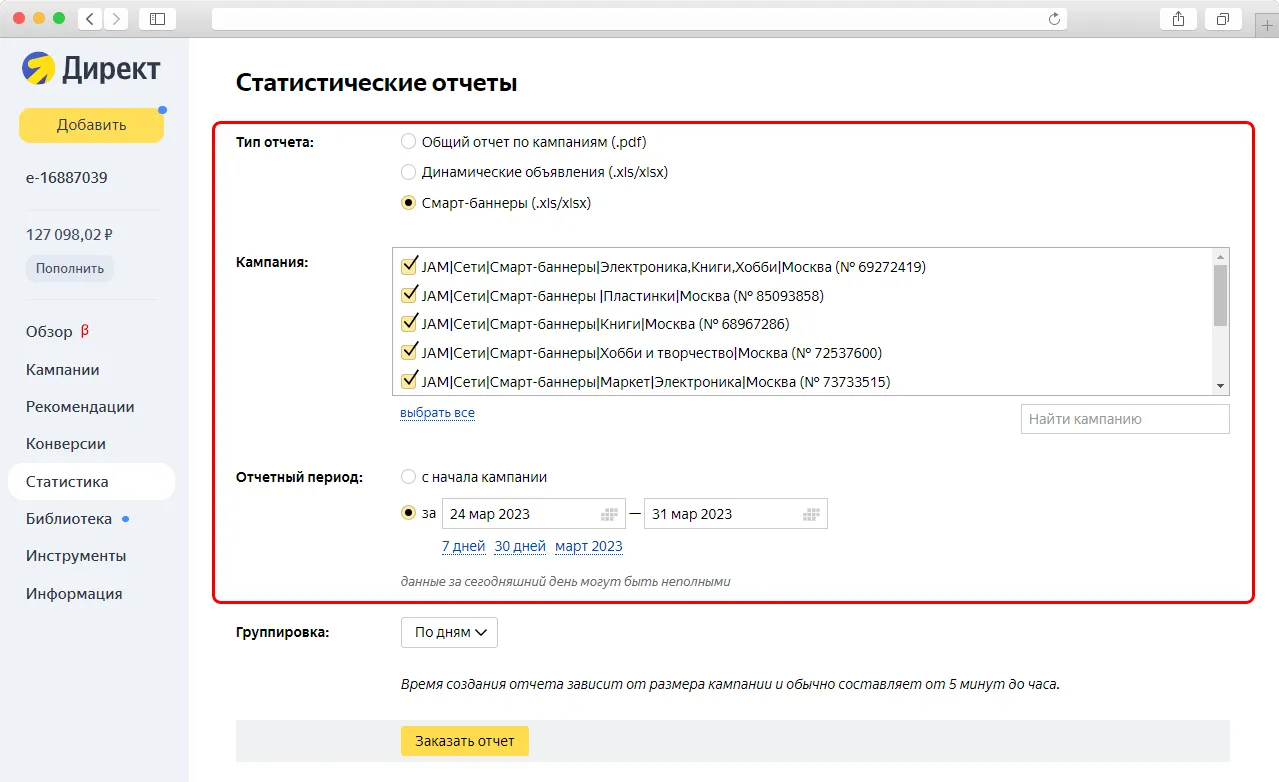Viewport: 1279px width, 782px height.
Task: Uncheck the 'Пластинки' campaign № 85093858 checkbox
Action: [x=408, y=295]
